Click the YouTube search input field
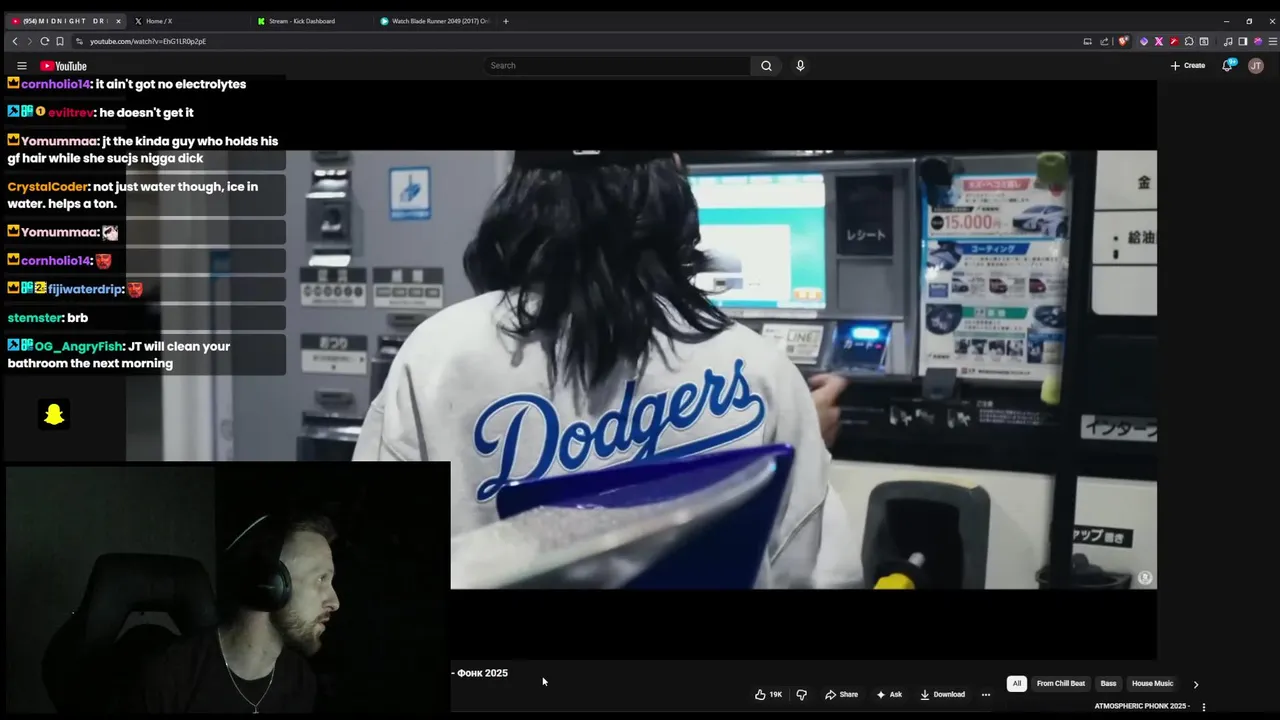The height and width of the screenshot is (720, 1280). click(617, 66)
